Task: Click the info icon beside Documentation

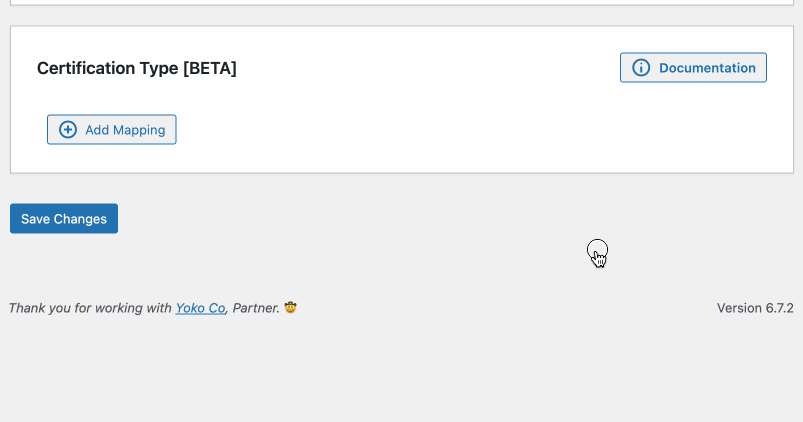Action: (x=641, y=68)
